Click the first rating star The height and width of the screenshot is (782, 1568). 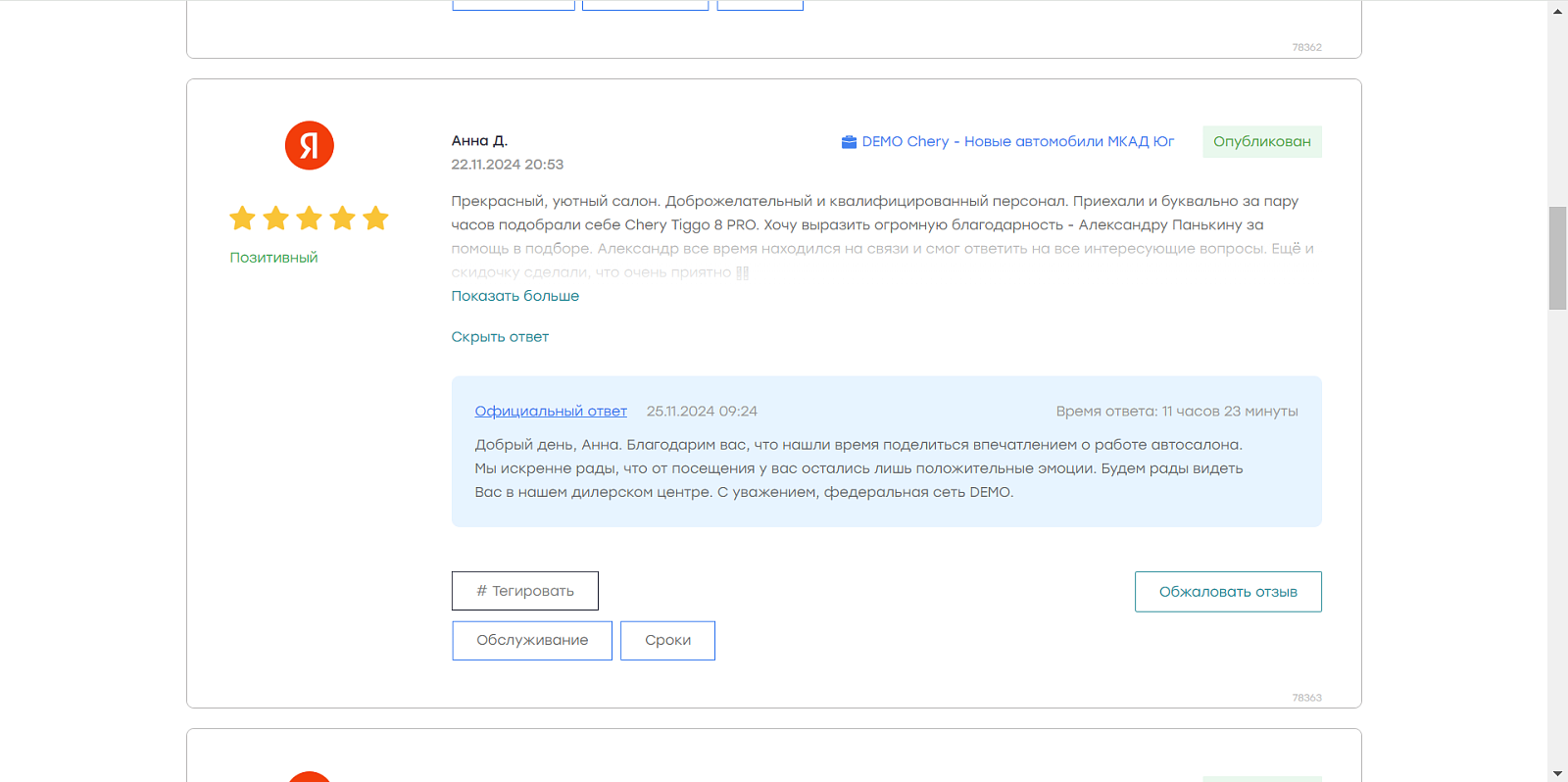point(242,218)
